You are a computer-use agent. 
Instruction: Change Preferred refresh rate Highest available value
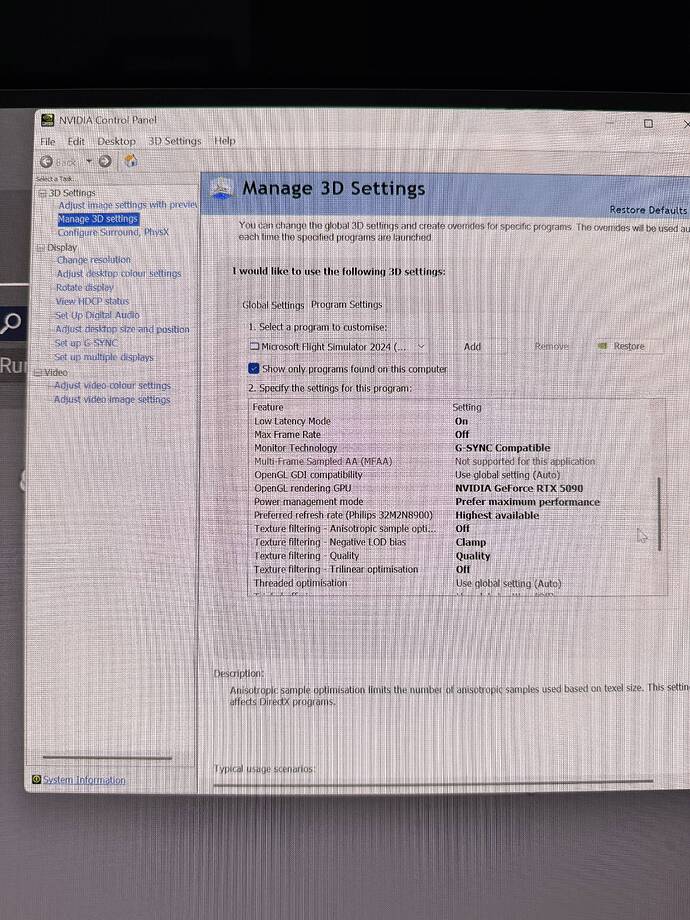tap(497, 516)
